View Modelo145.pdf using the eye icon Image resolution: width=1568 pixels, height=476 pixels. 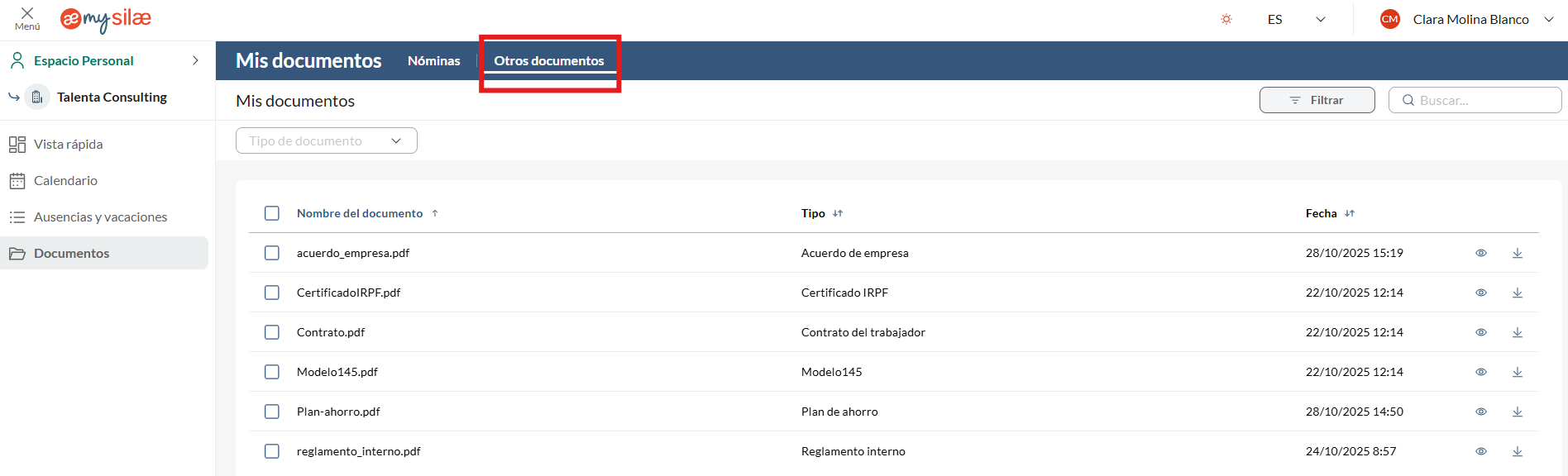coord(1481,372)
